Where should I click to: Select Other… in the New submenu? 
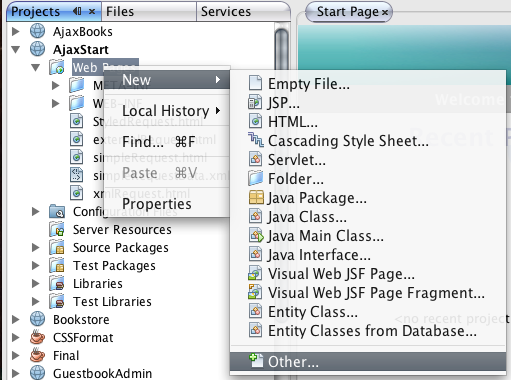(x=368, y=361)
